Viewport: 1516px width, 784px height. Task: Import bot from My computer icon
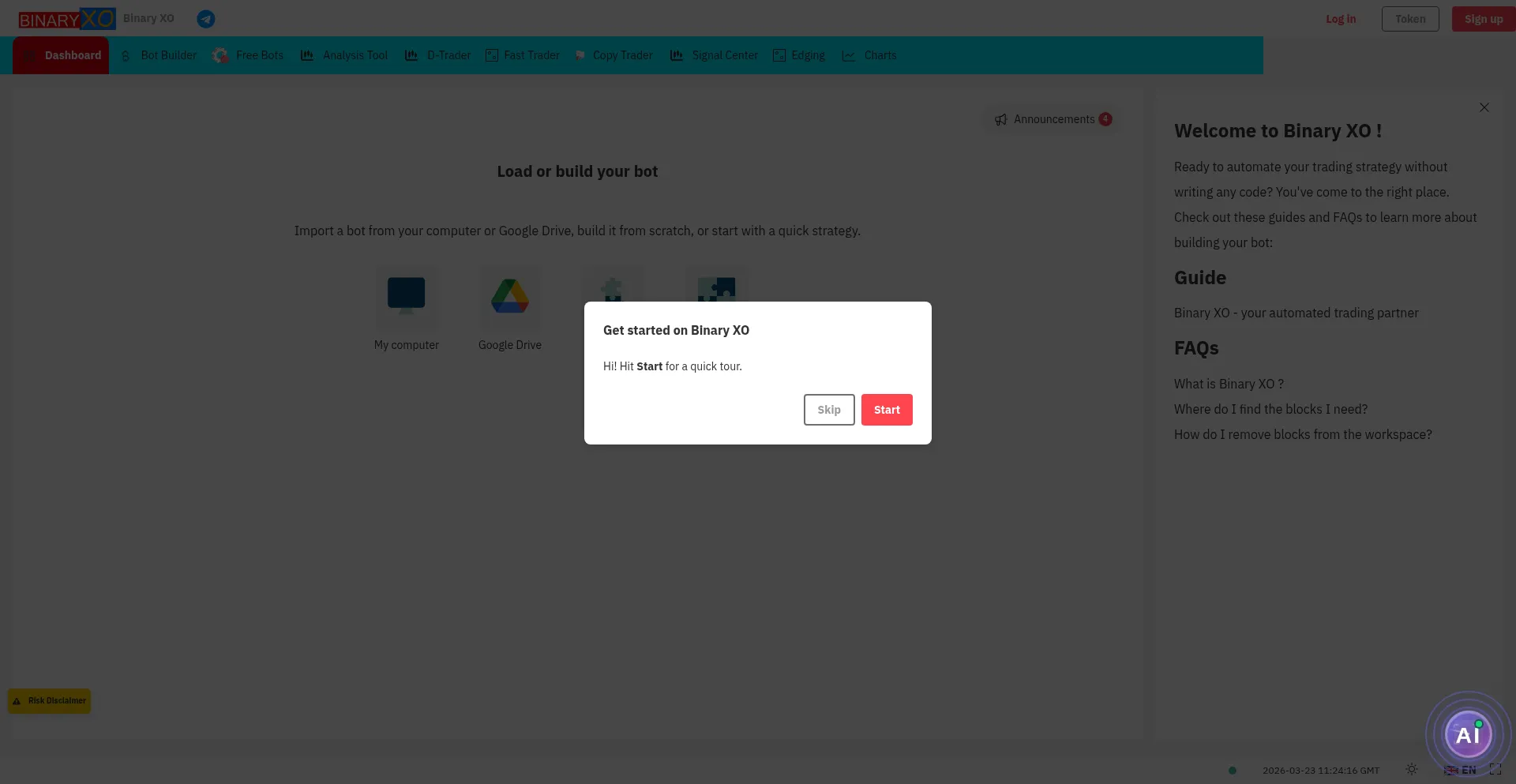point(407,297)
